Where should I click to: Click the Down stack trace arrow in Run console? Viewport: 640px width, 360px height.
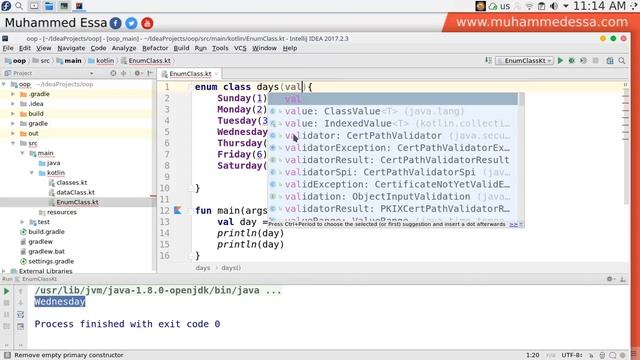pos(20,303)
